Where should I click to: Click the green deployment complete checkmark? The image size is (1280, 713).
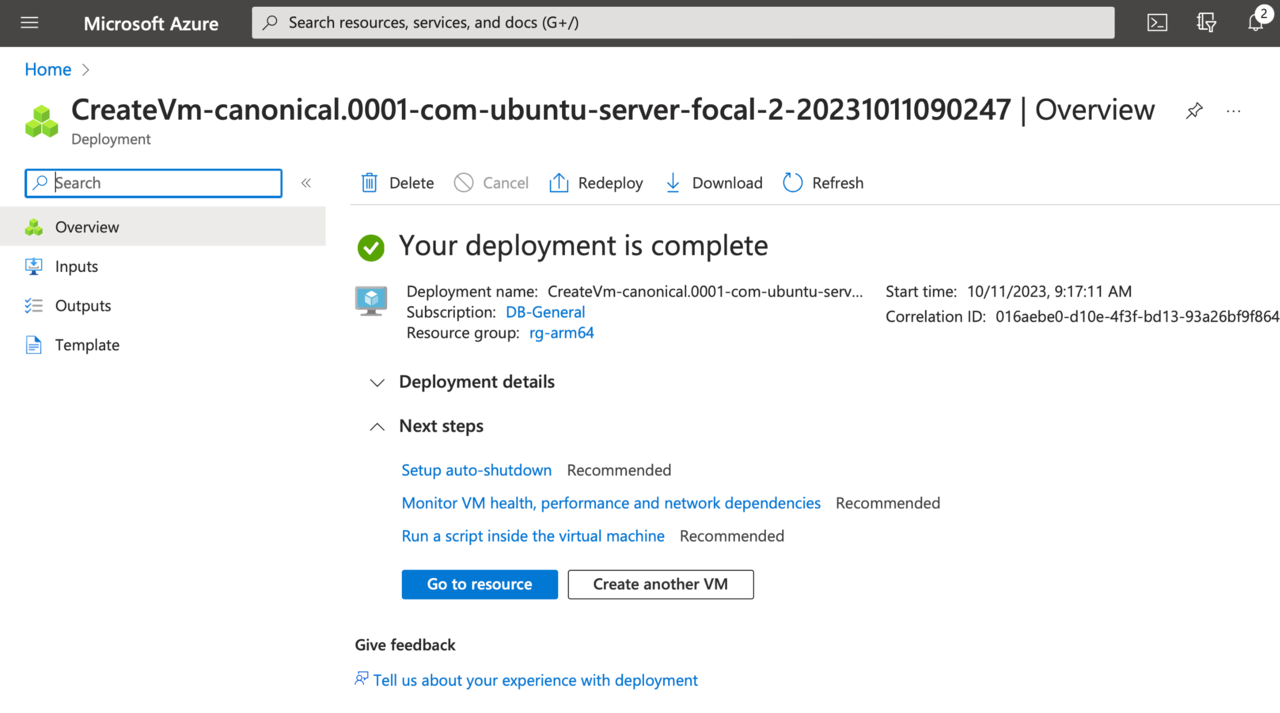(371, 247)
